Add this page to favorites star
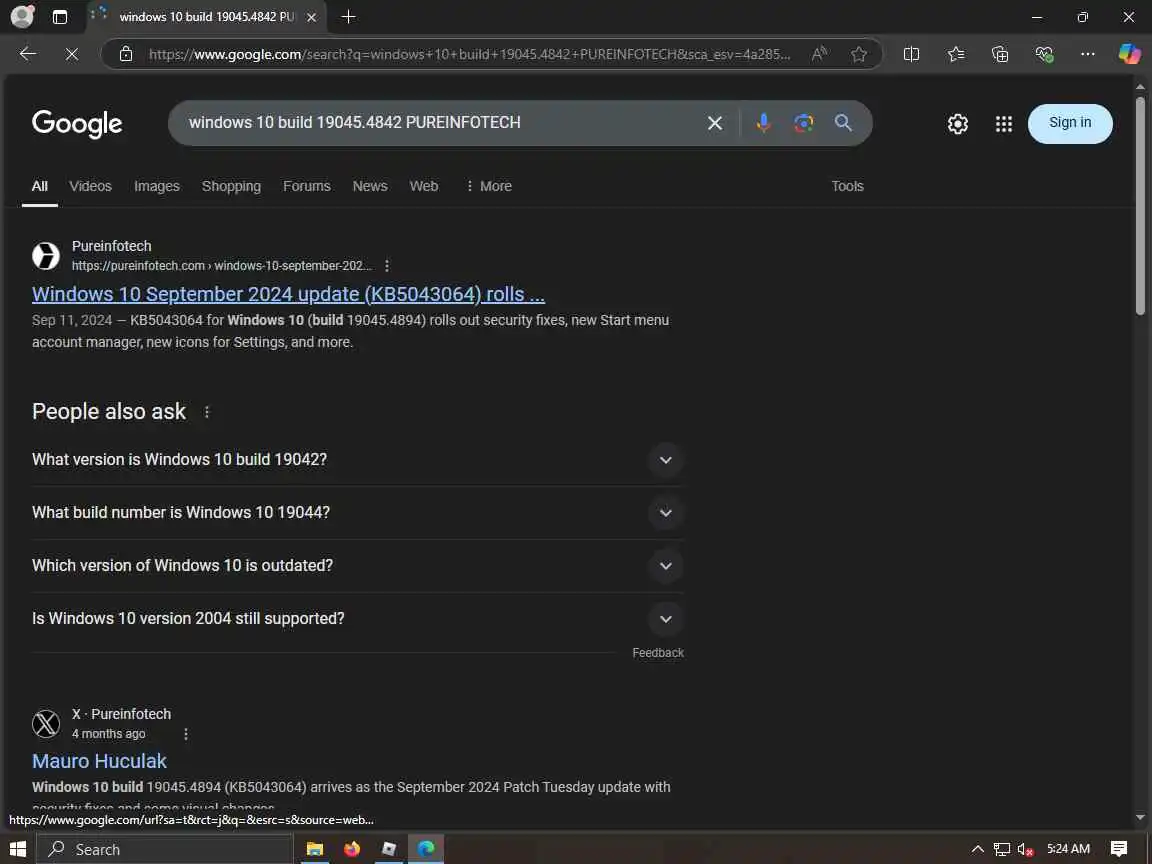This screenshot has height=864, width=1152. tap(859, 54)
